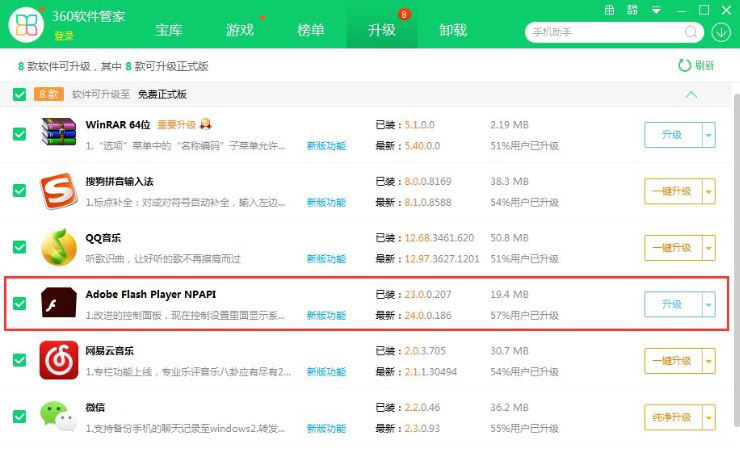Click 升级 button for Adobe Flash Player NPAPI
Viewport: 740px width, 451px height.
pyautogui.click(x=673, y=304)
